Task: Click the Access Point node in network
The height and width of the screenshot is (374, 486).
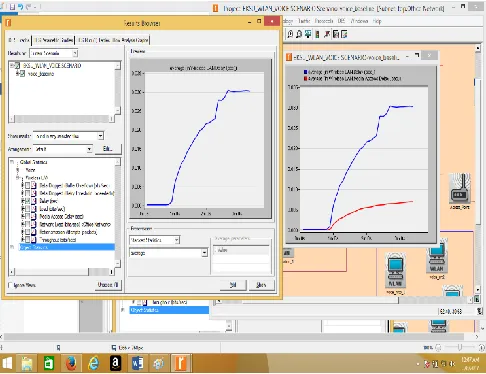Action: coord(460,189)
